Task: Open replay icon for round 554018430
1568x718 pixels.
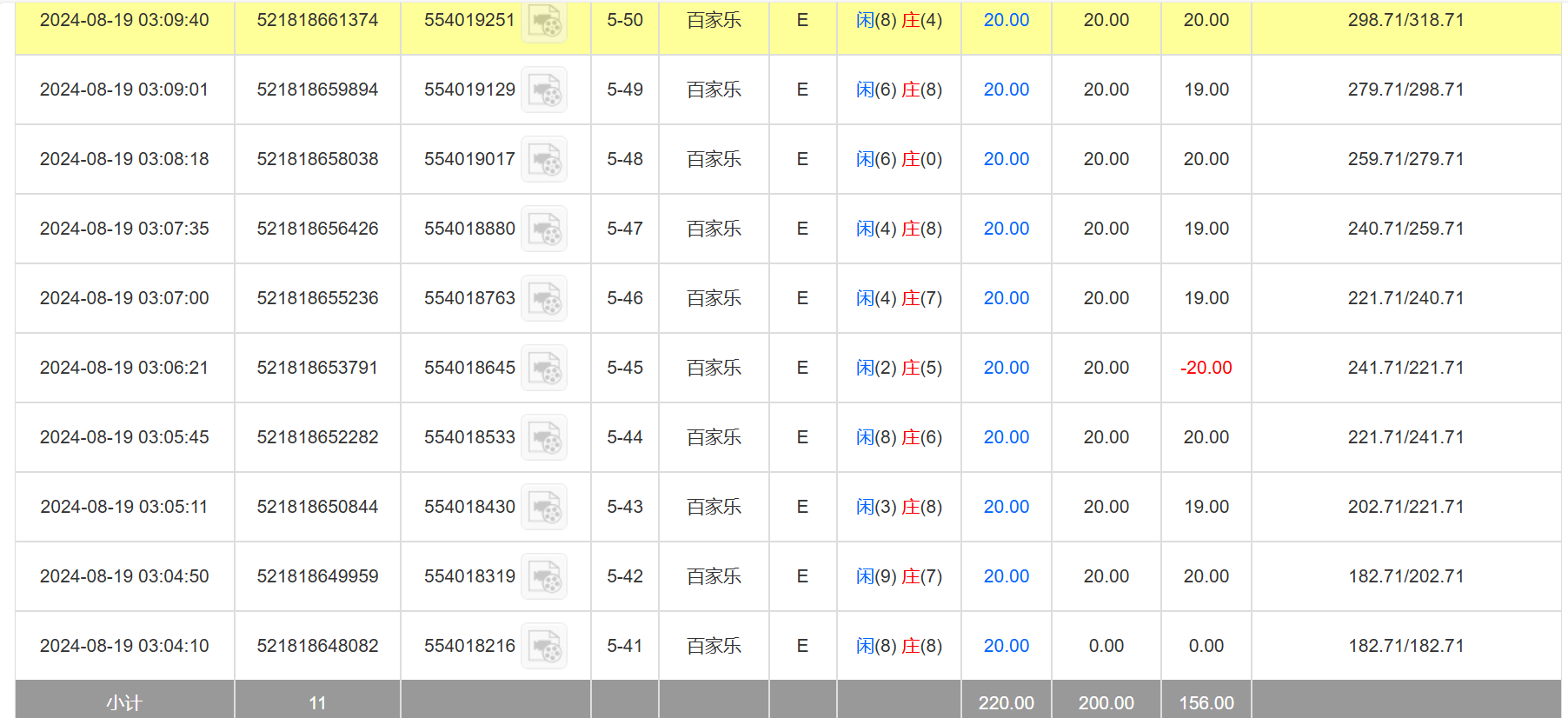Action: point(544,508)
